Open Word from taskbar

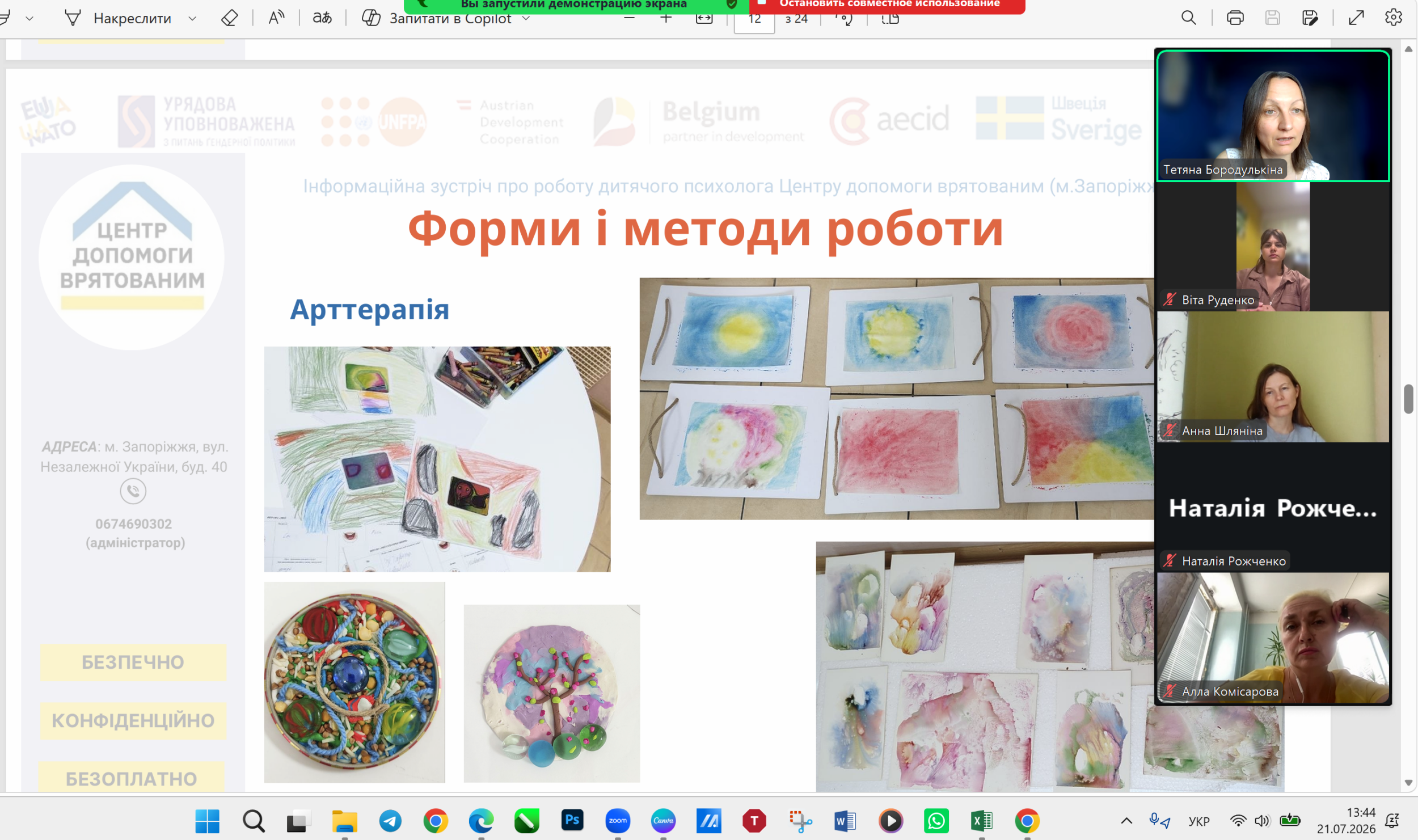click(x=845, y=821)
